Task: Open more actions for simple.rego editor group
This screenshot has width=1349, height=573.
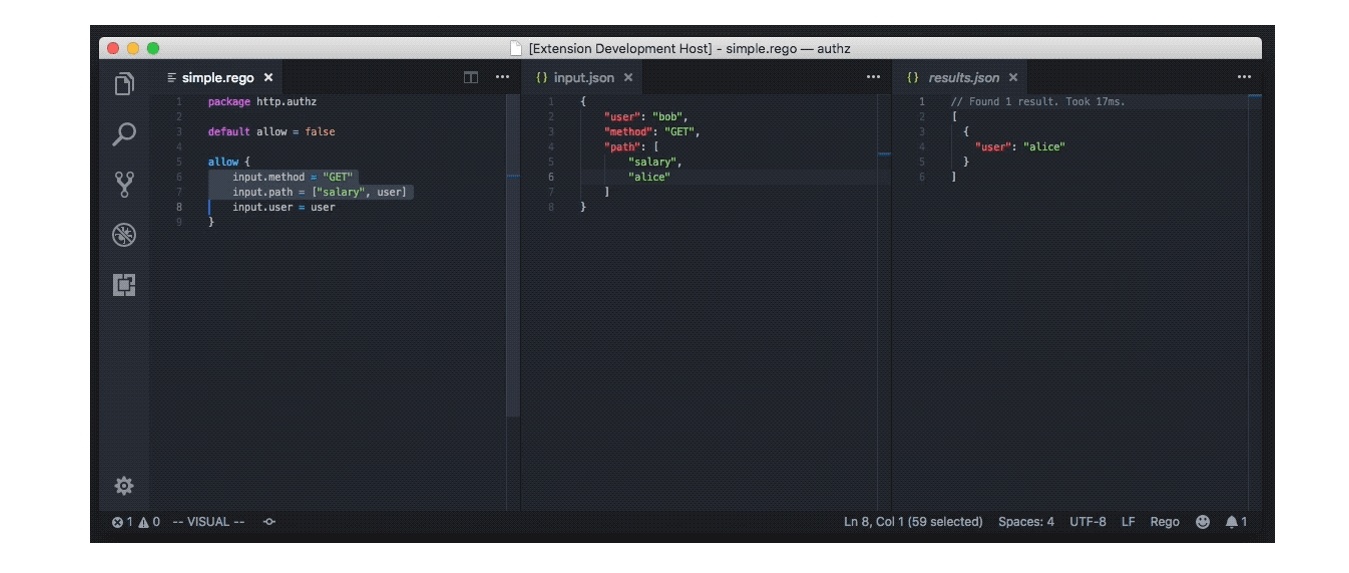Action: 503,77
